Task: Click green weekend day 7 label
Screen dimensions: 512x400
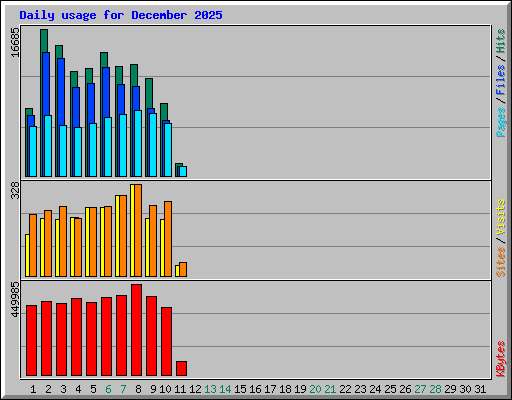Action: point(123,389)
